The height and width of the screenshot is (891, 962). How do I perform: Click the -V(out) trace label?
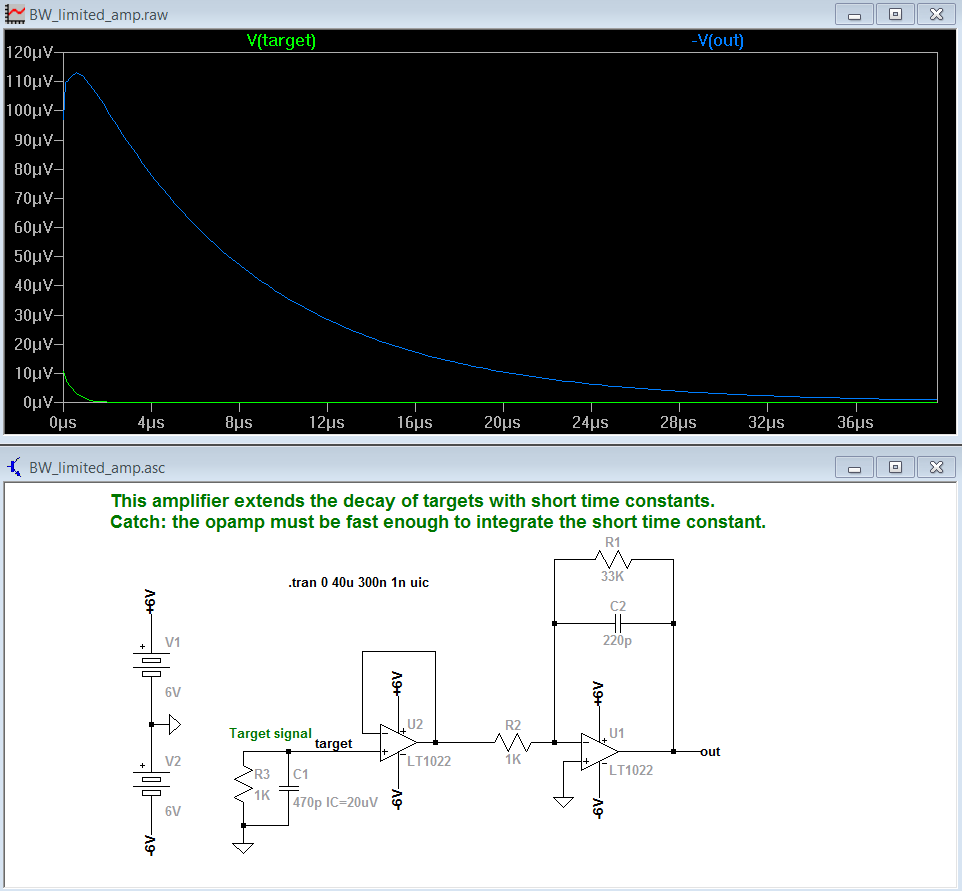(x=717, y=41)
